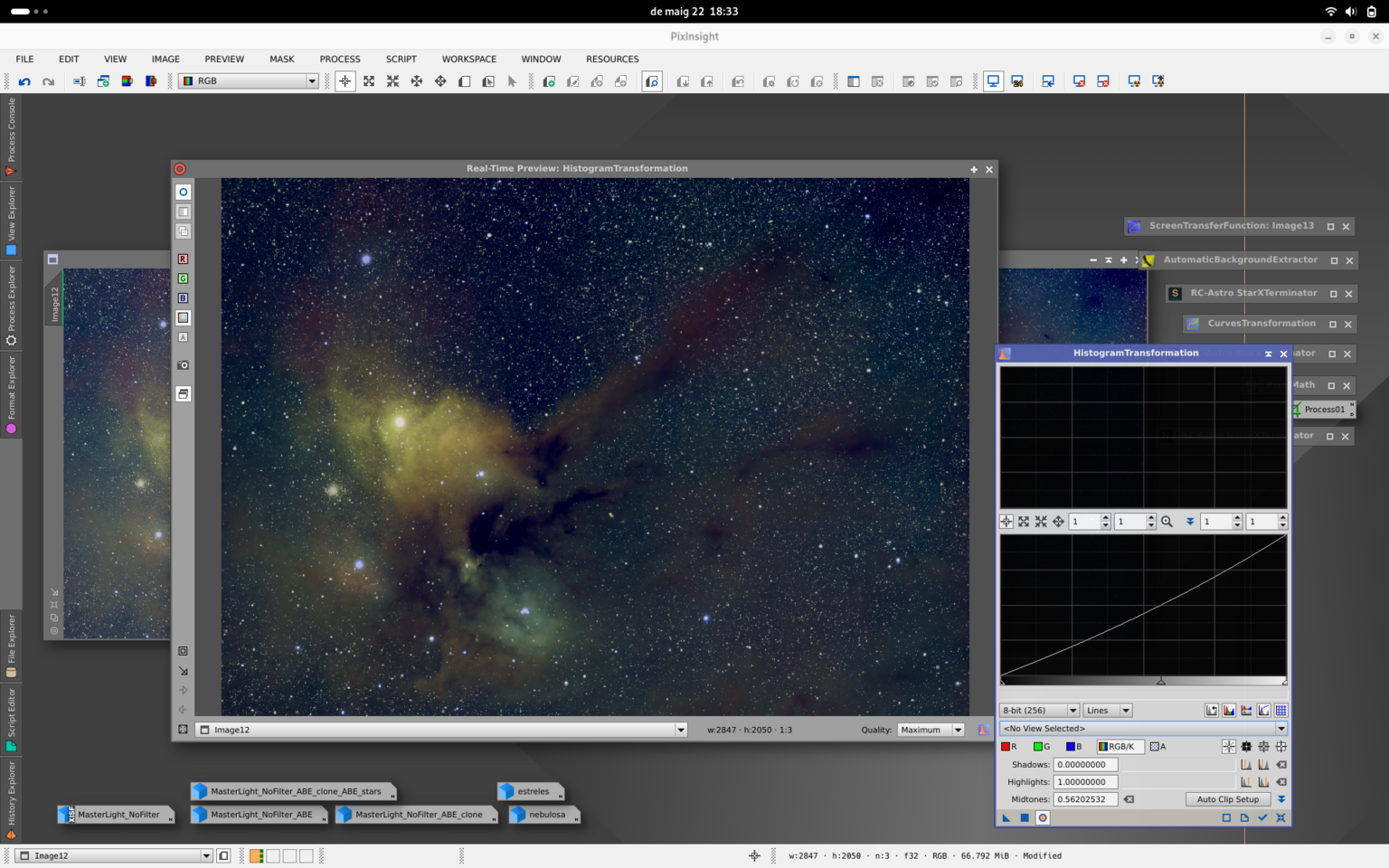The image size is (1389, 868).
Task: Open the FILE menu
Action: (x=24, y=59)
